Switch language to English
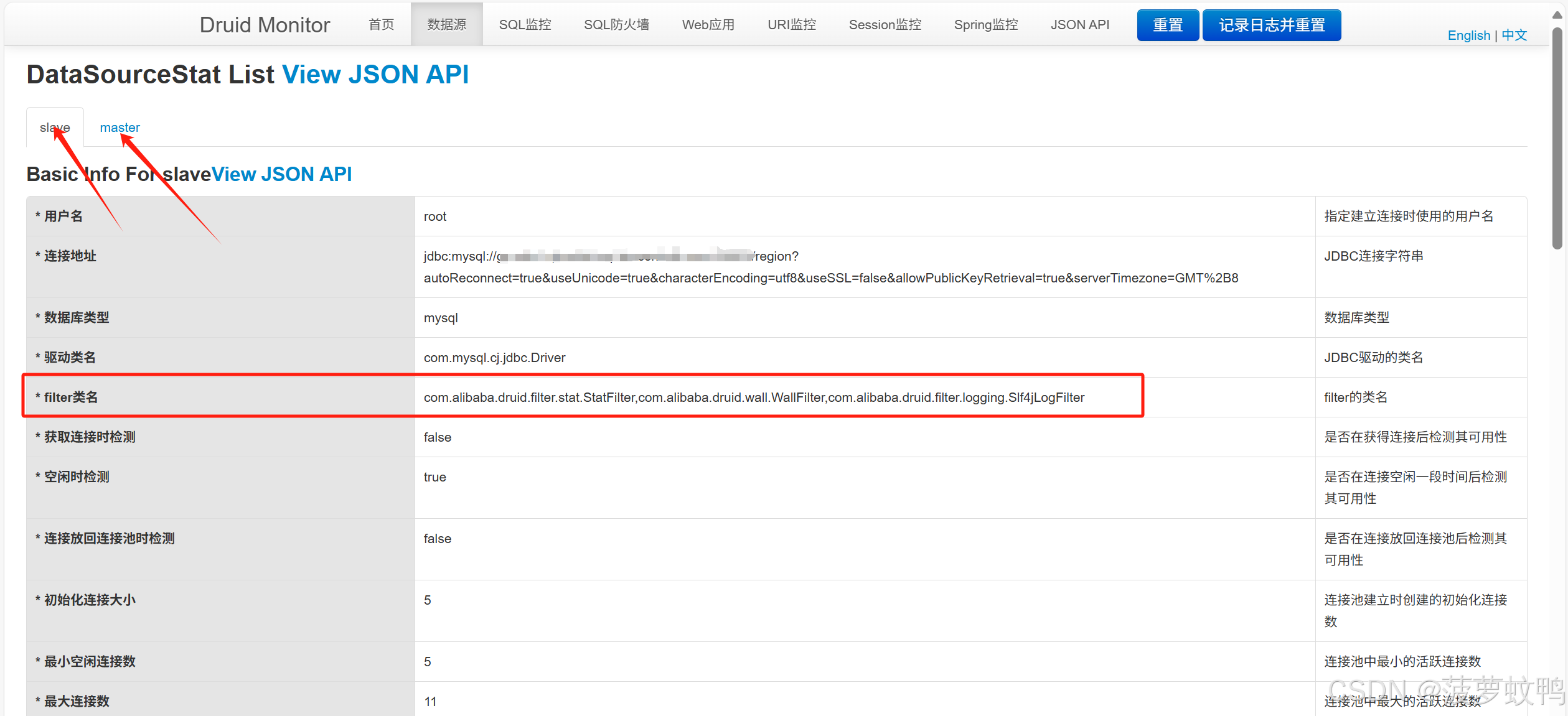This screenshot has width=1568, height=716. [1468, 35]
